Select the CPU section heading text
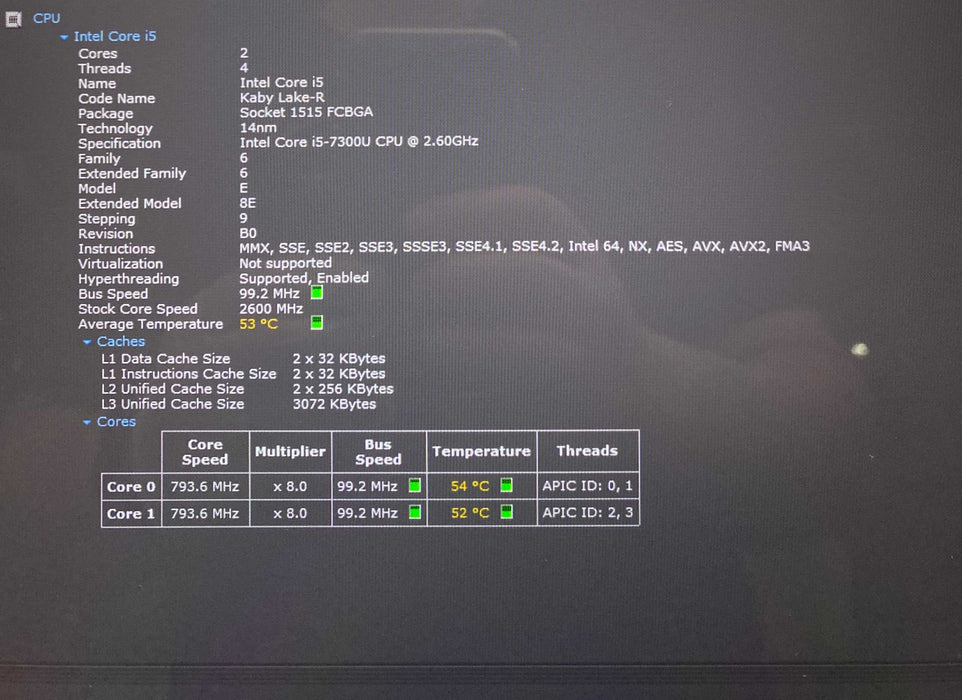The width and height of the screenshot is (962, 700). pos(46,18)
